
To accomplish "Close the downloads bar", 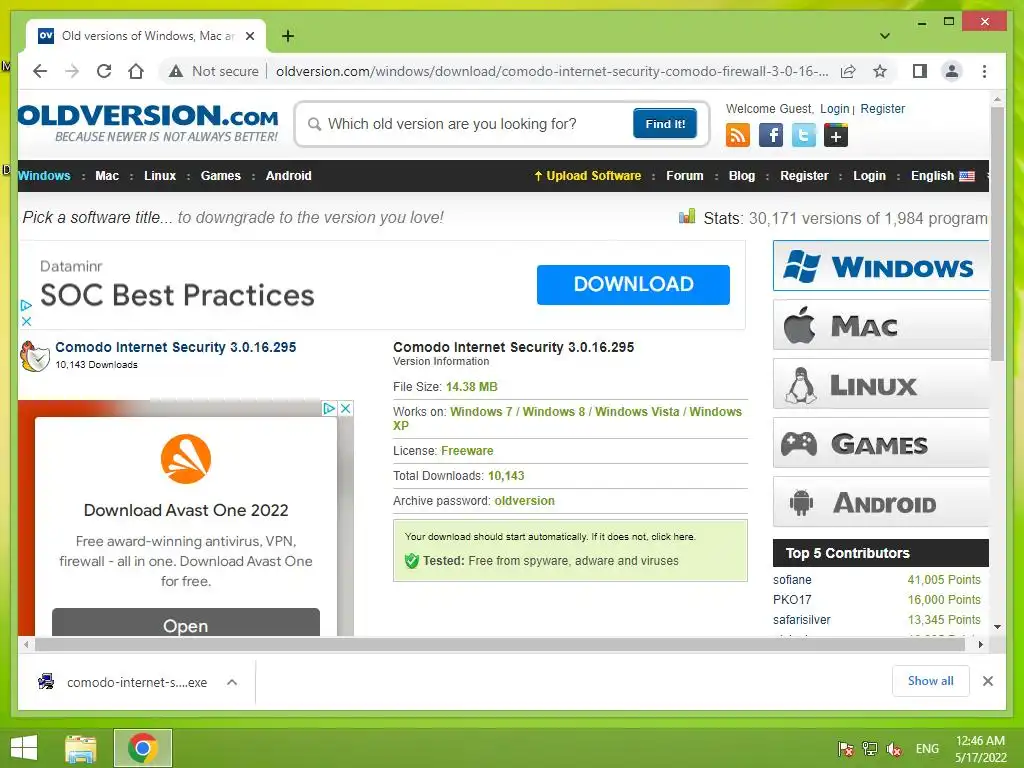I will [987, 681].
